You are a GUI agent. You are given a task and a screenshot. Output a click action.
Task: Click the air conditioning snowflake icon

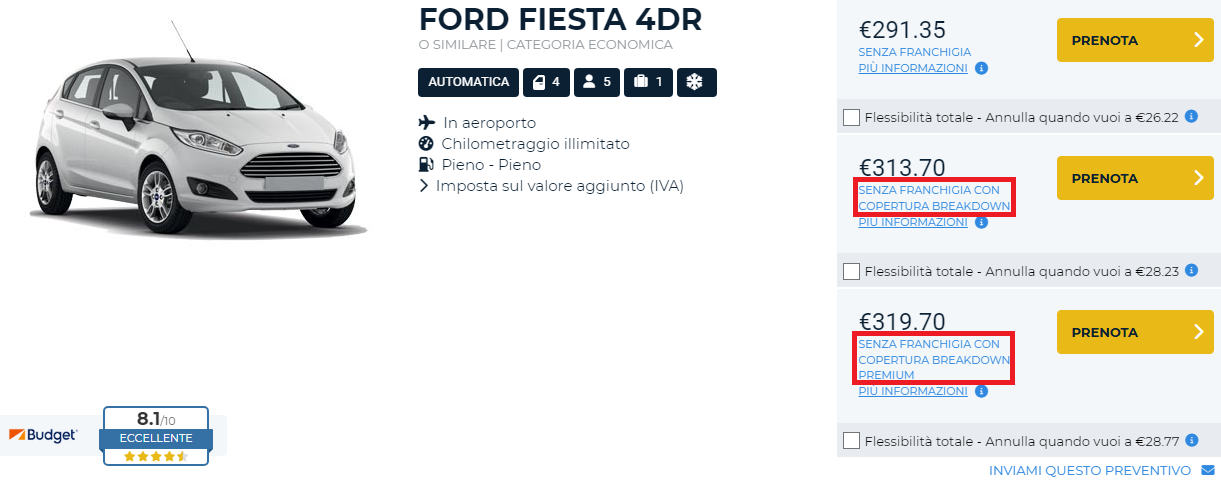click(x=696, y=82)
